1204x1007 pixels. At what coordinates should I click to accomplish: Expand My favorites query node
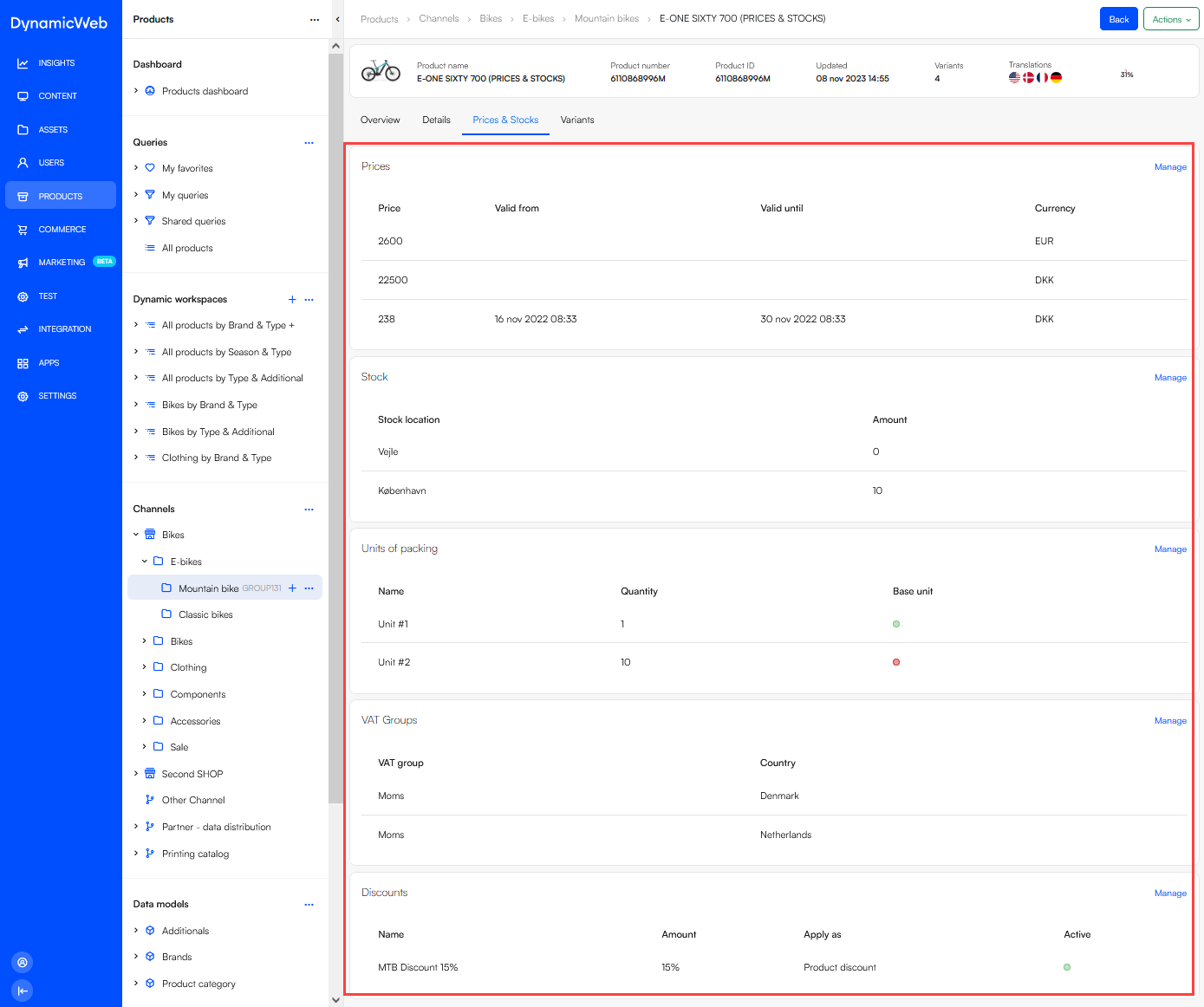[136, 167]
